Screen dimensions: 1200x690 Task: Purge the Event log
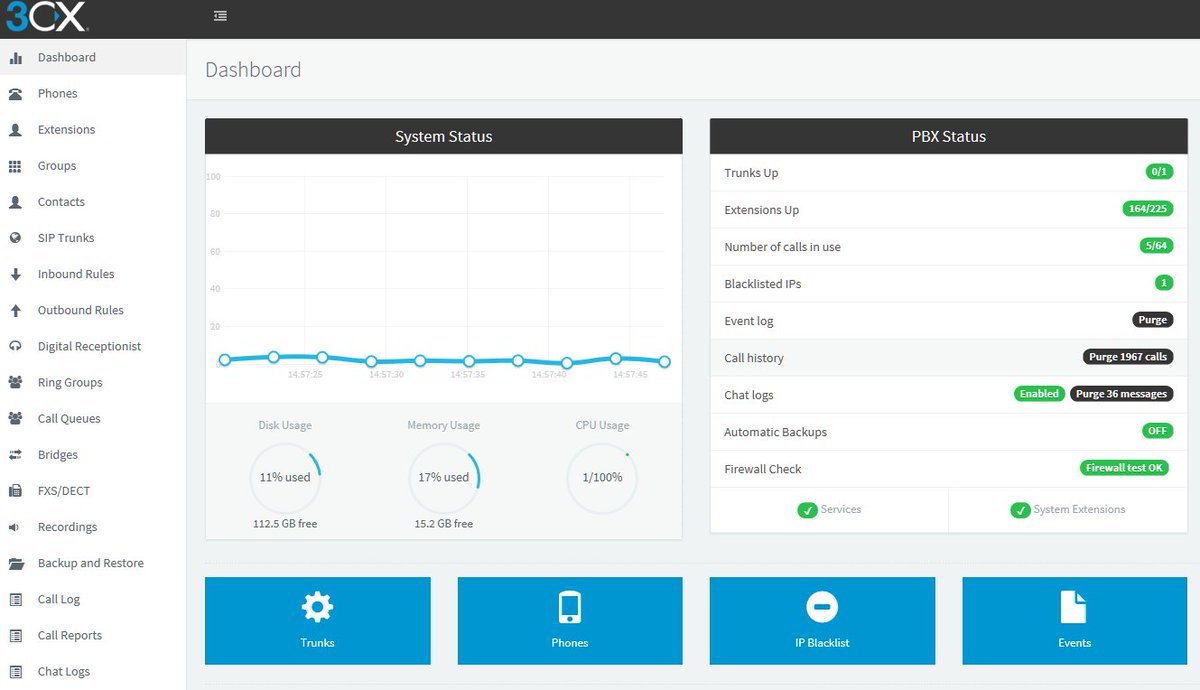[x=1152, y=320]
